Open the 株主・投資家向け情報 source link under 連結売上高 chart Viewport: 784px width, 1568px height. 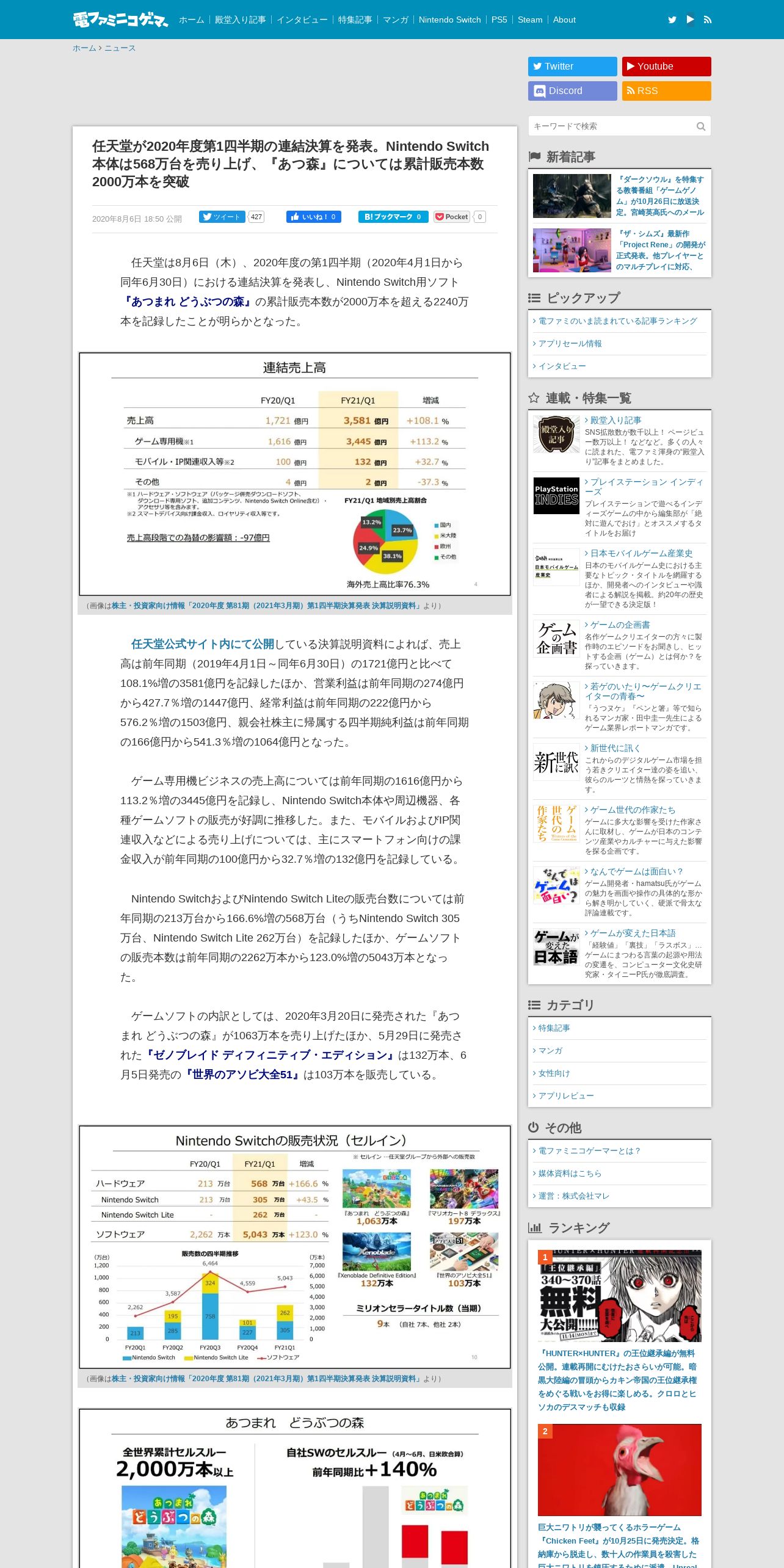pyautogui.click(x=266, y=606)
